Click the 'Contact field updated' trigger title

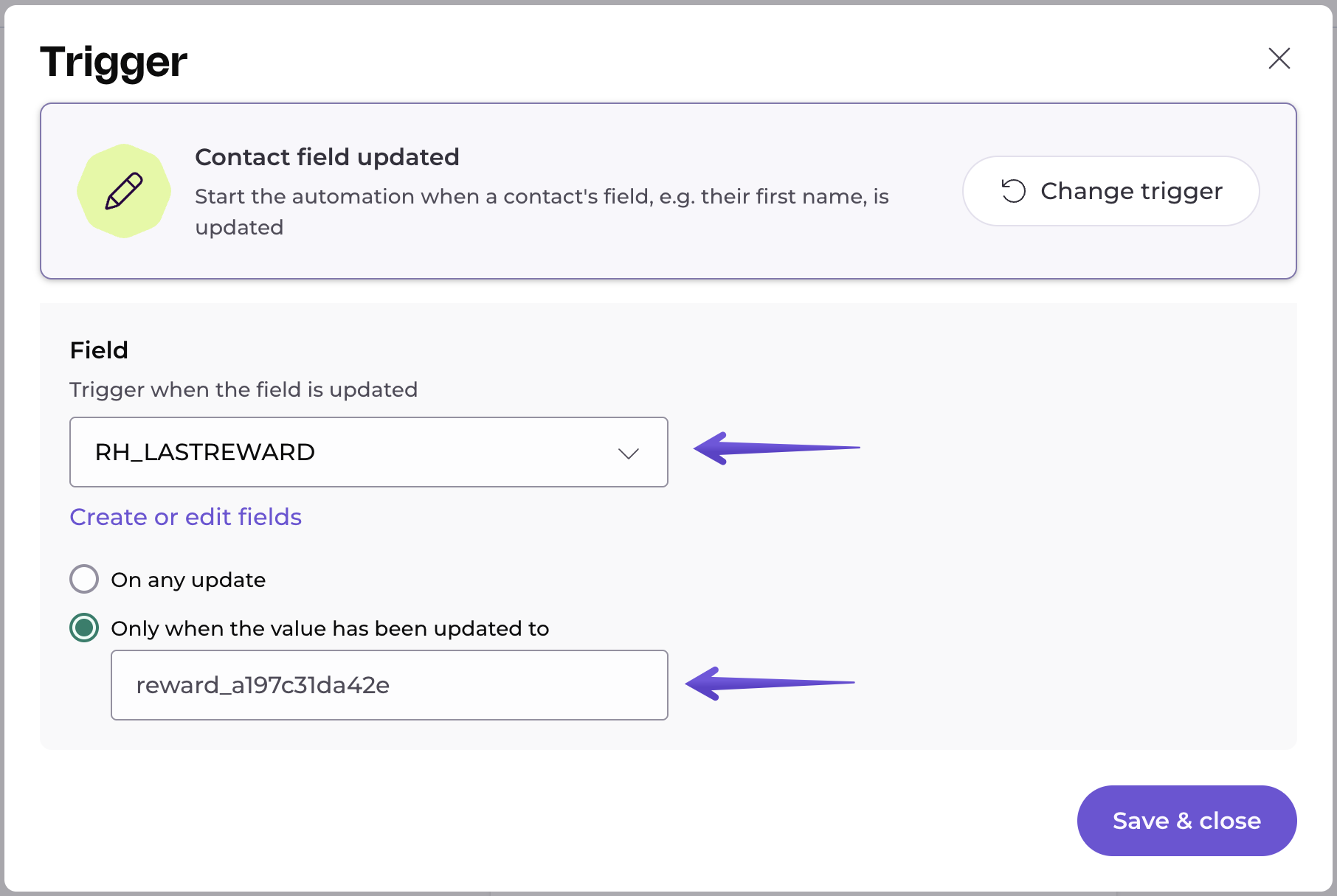[327, 157]
